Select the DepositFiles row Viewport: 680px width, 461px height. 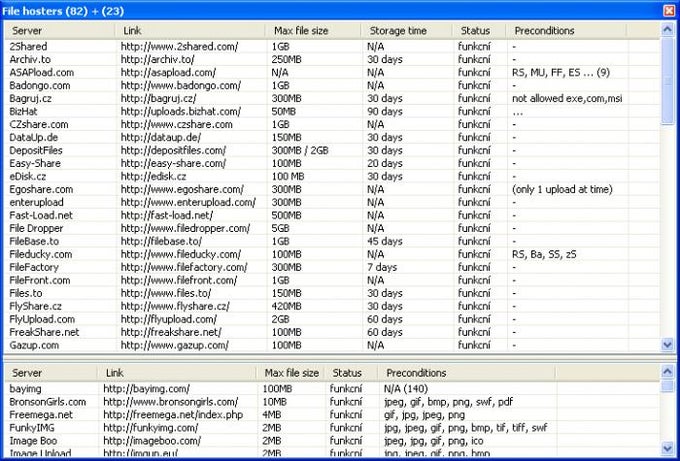pyautogui.click(x=332, y=150)
